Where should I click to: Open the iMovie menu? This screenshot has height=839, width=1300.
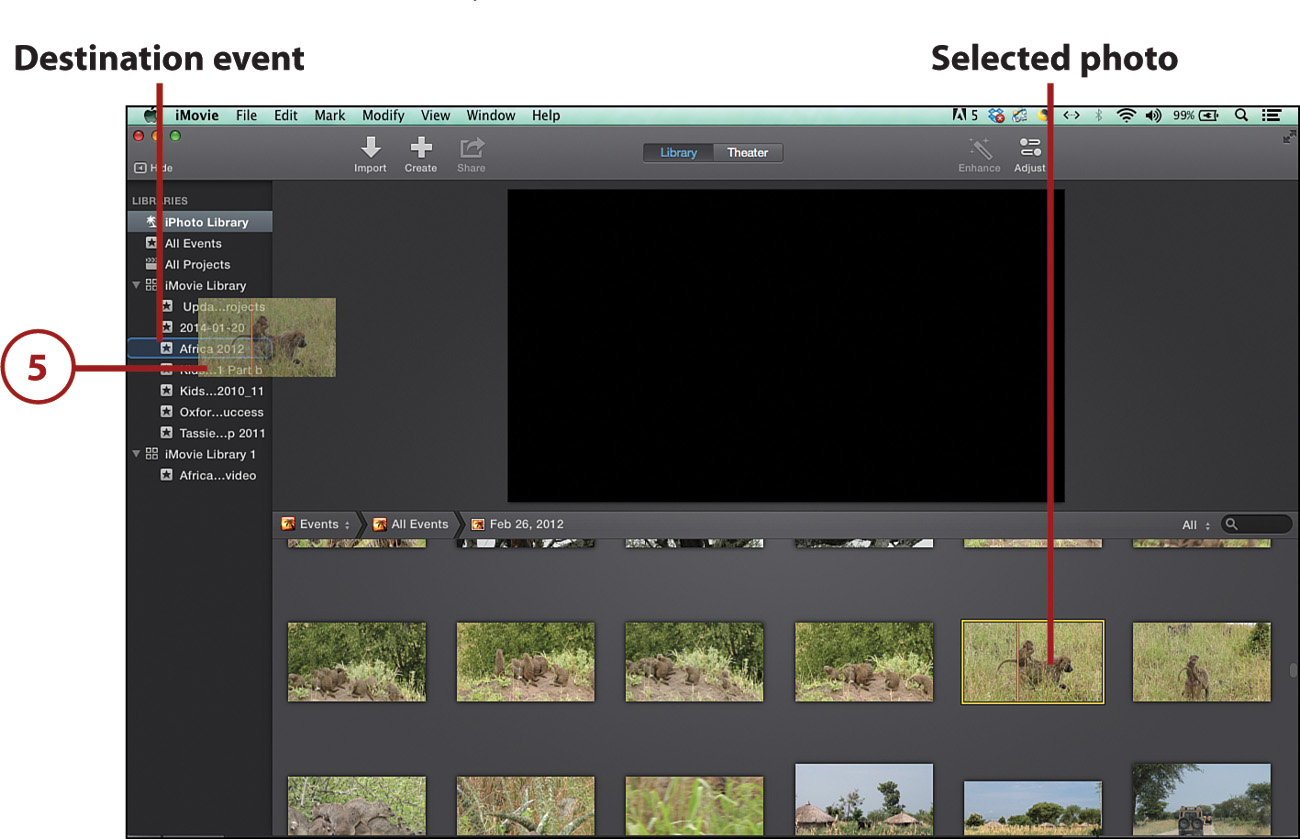(x=197, y=115)
